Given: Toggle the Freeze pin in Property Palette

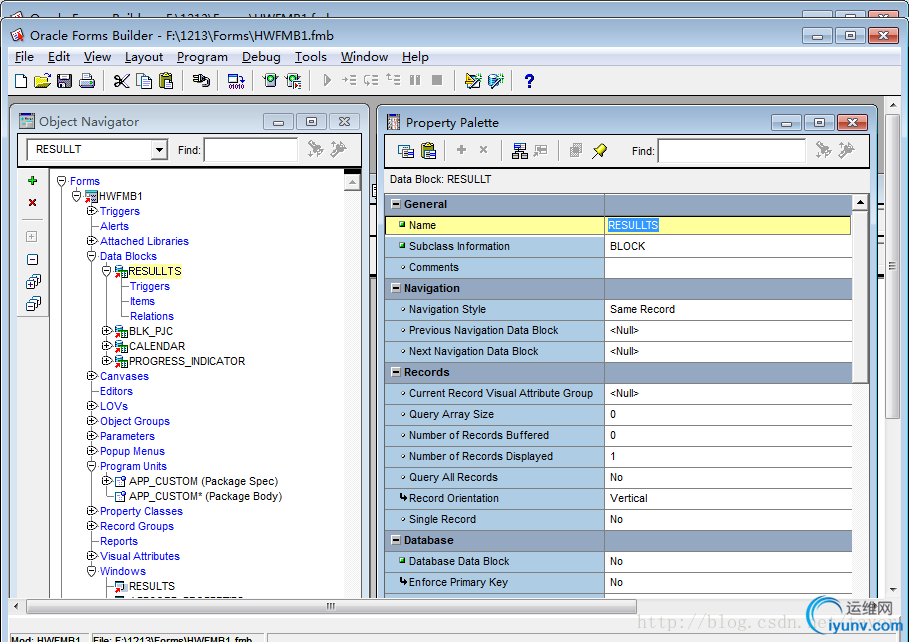Looking at the screenshot, I should 600,150.
